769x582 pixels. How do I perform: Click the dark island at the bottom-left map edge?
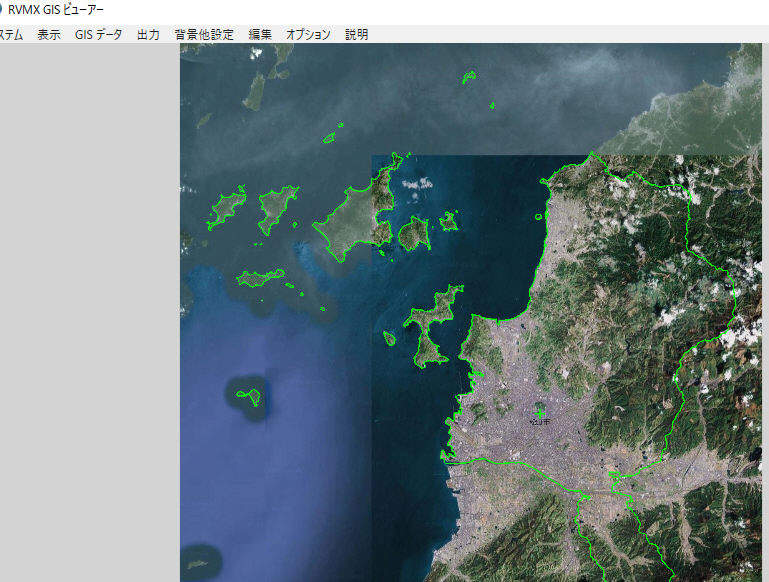[x=201, y=558]
